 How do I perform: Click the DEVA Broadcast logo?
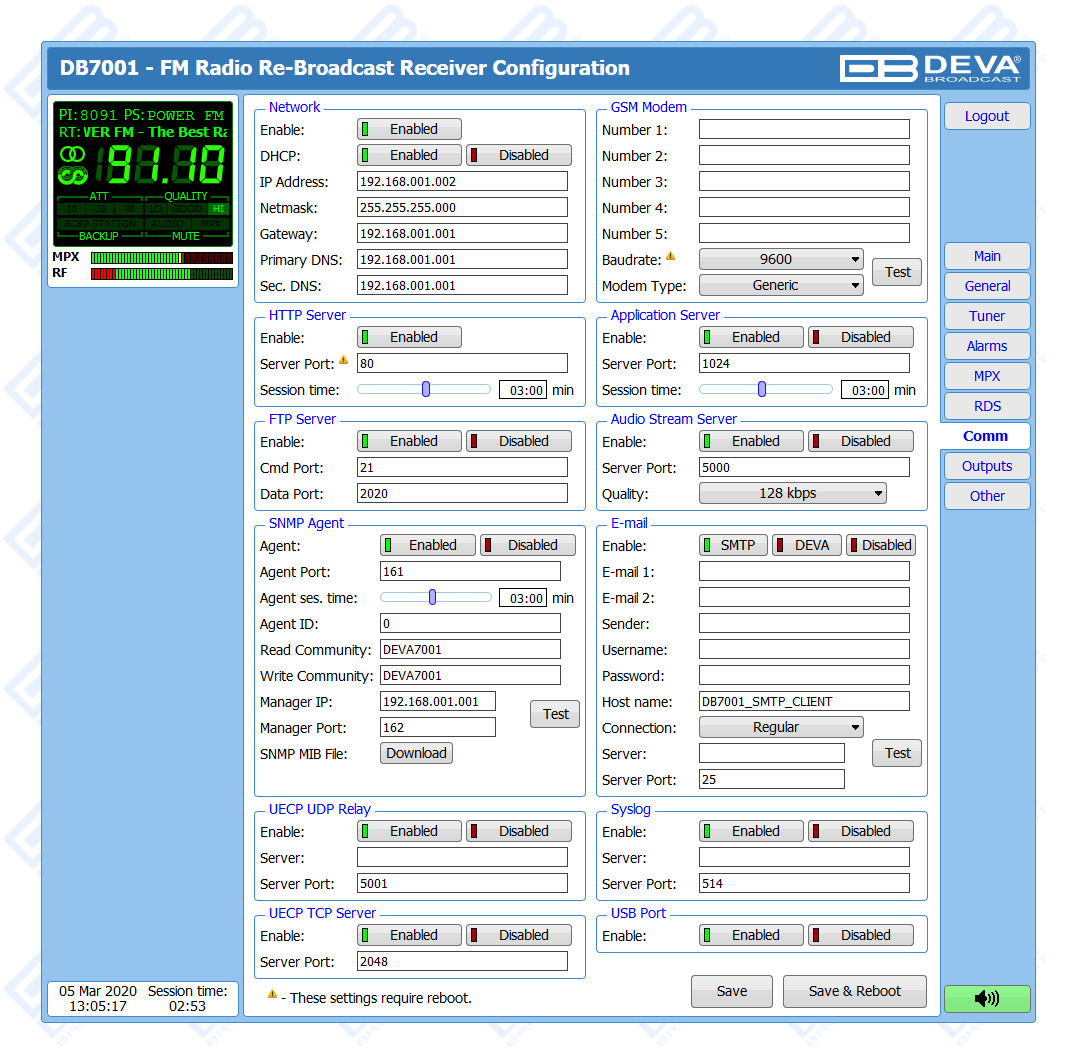point(930,68)
